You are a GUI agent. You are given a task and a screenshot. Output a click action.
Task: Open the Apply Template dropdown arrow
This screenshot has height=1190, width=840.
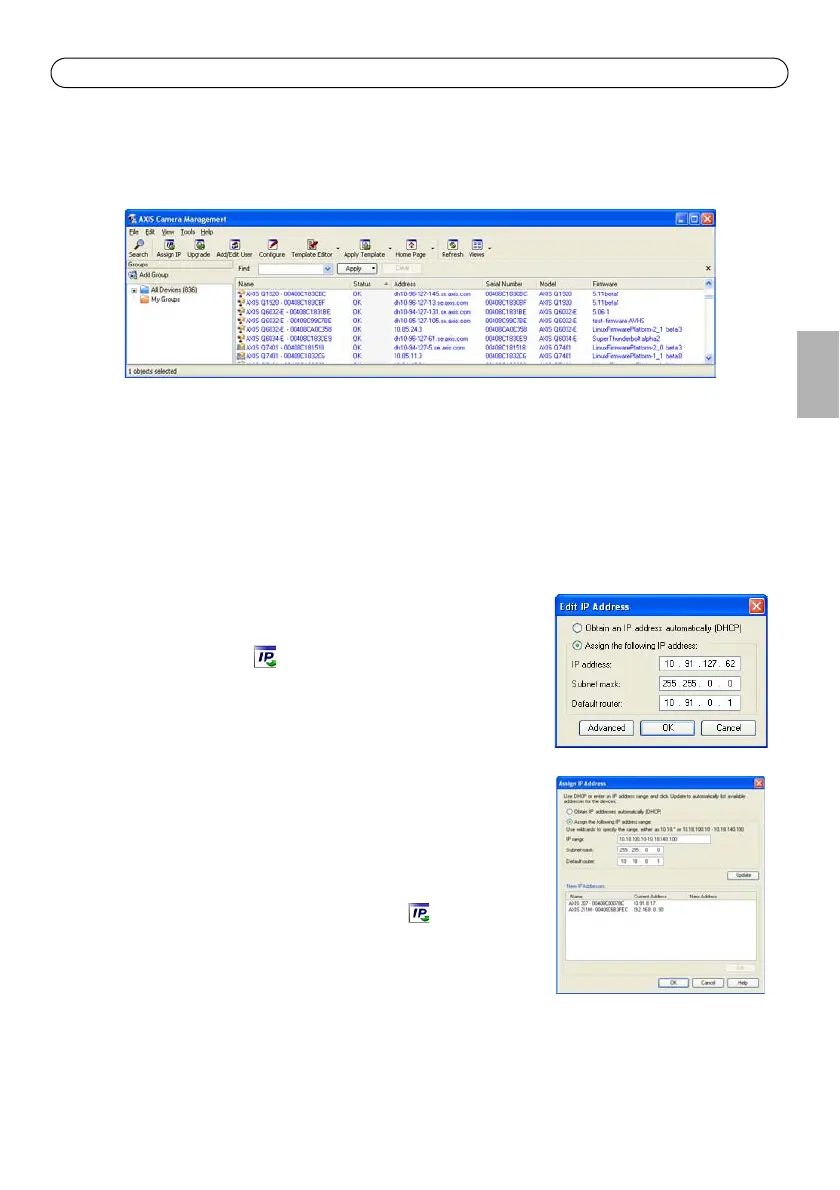[x=390, y=248]
